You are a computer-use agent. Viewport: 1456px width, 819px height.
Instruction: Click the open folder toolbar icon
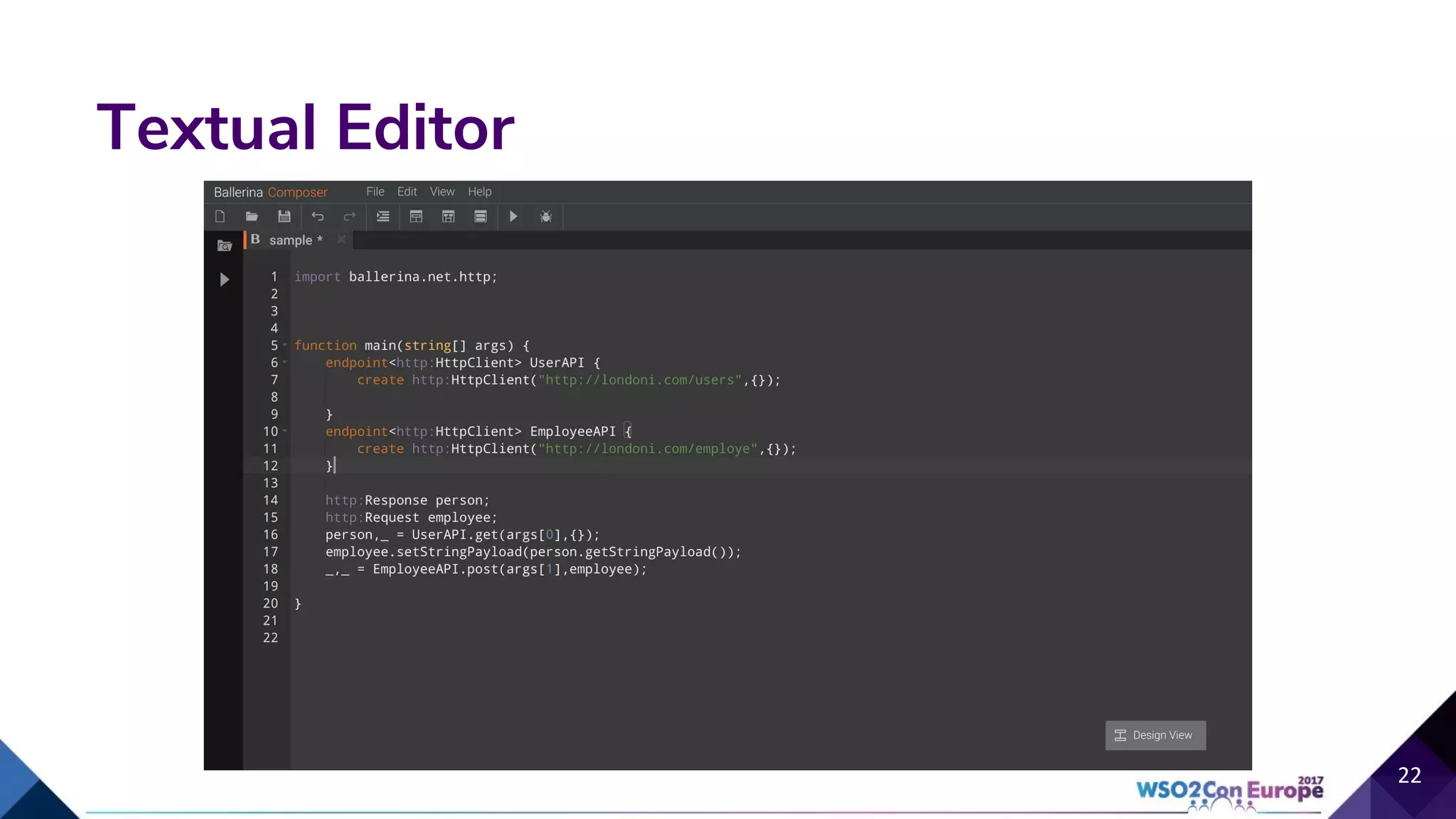[252, 217]
